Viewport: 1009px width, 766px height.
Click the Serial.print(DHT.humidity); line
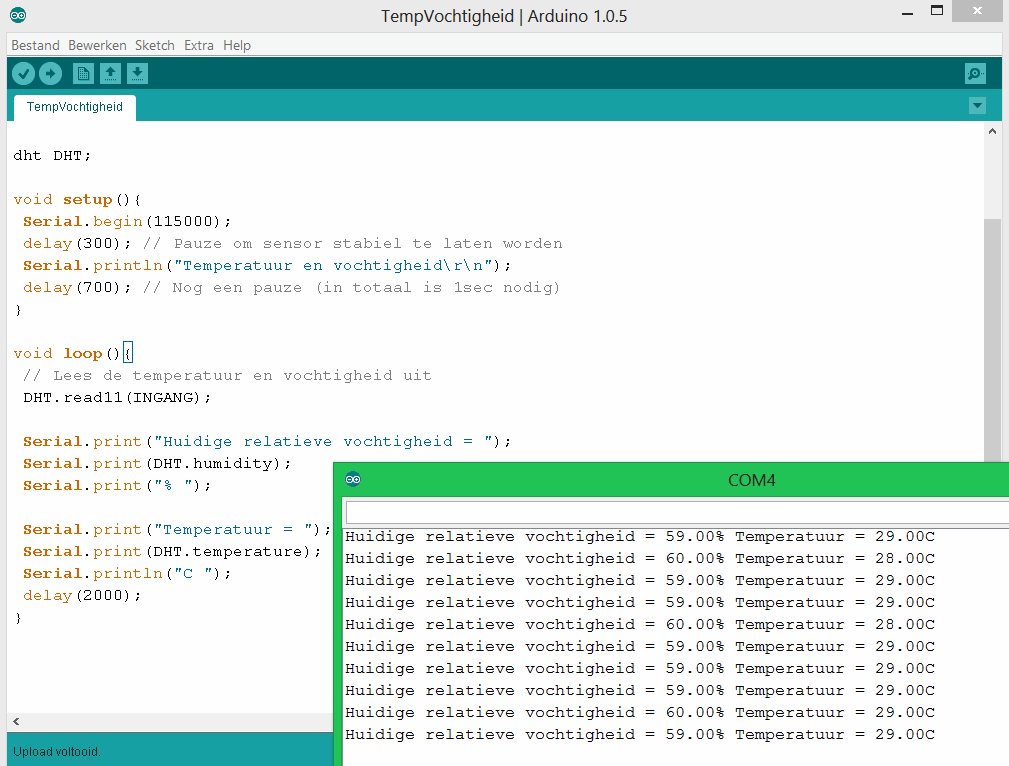[157, 463]
